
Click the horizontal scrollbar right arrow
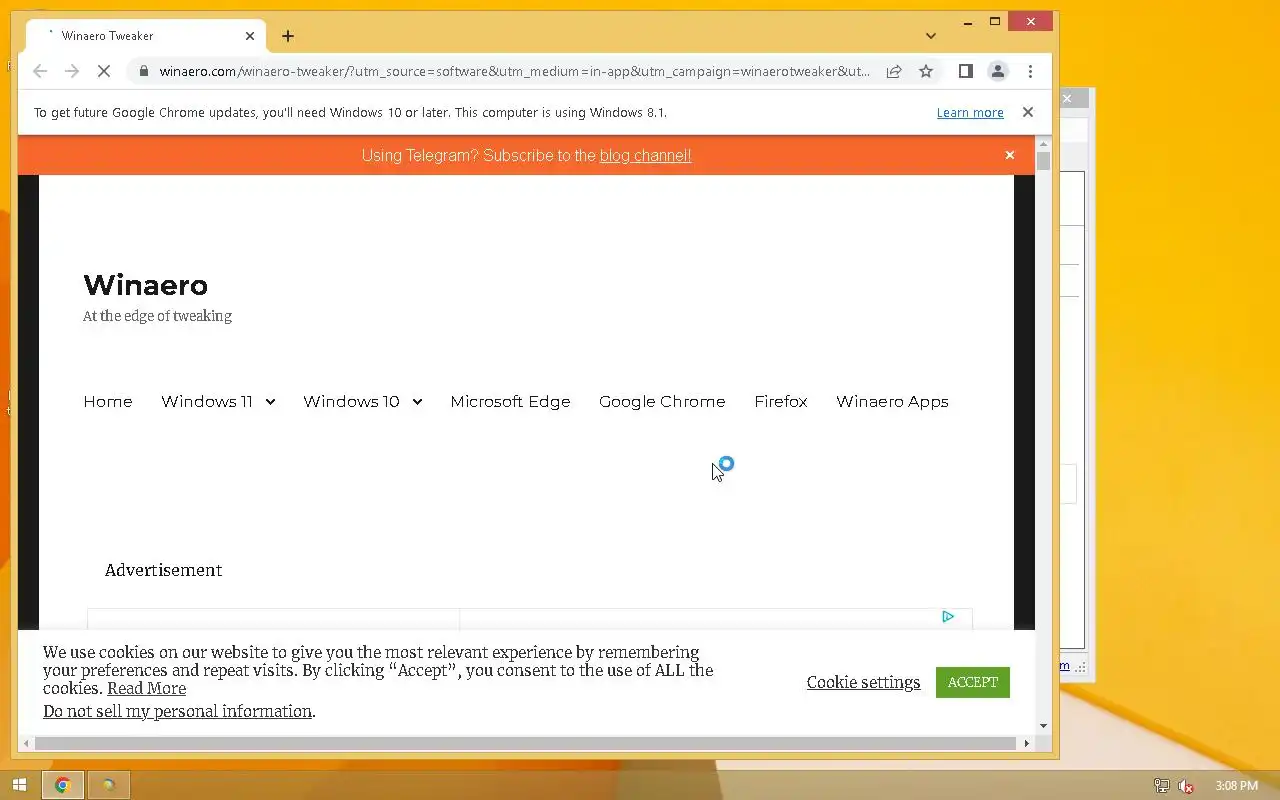tap(1026, 743)
